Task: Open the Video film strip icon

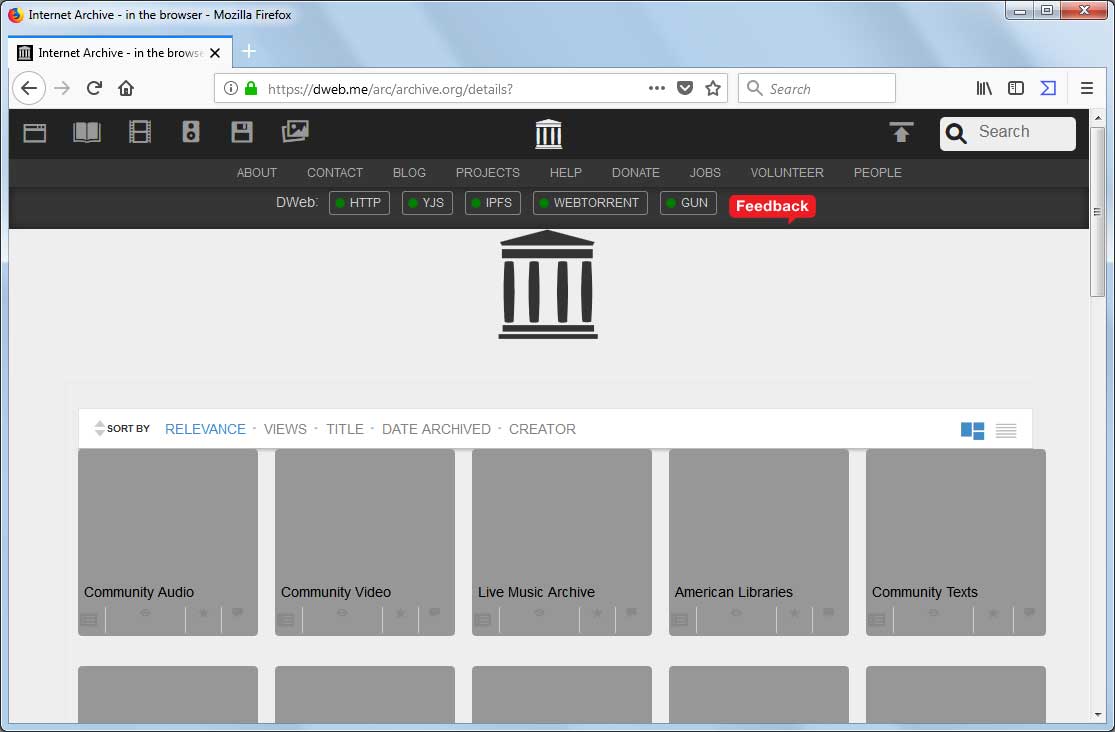Action: [139, 132]
